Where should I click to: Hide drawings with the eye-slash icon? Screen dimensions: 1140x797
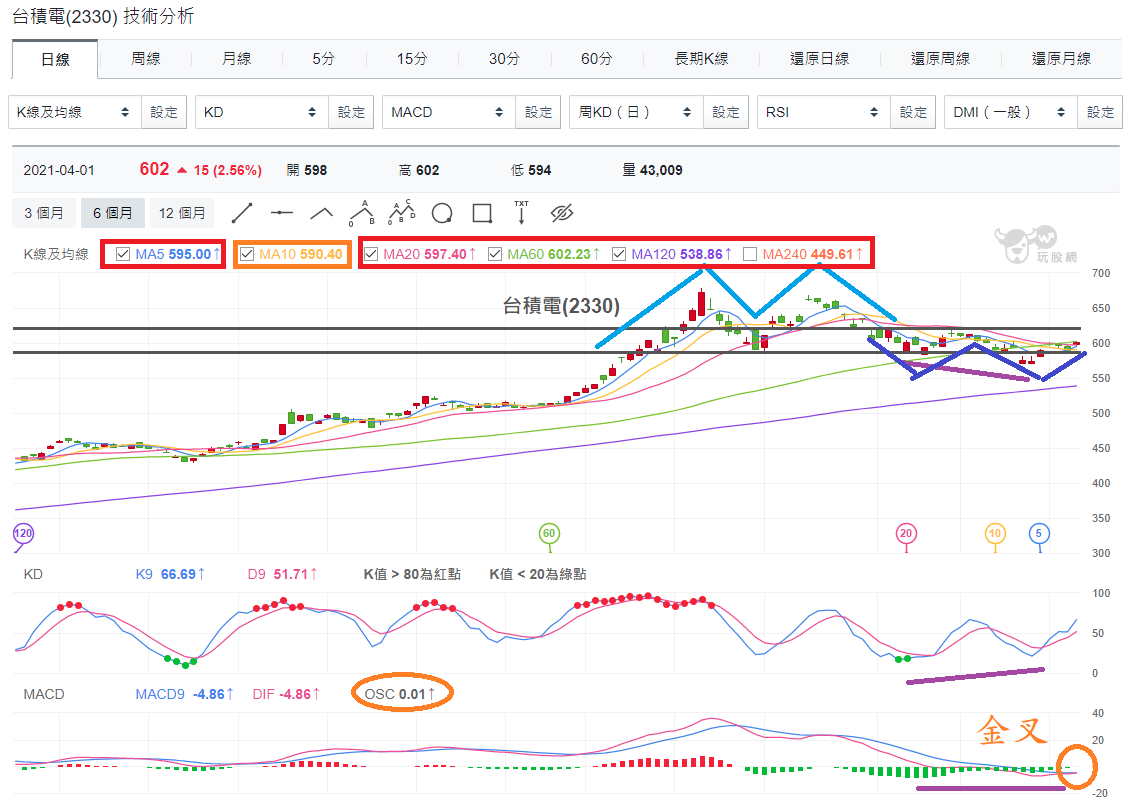pyautogui.click(x=562, y=213)
